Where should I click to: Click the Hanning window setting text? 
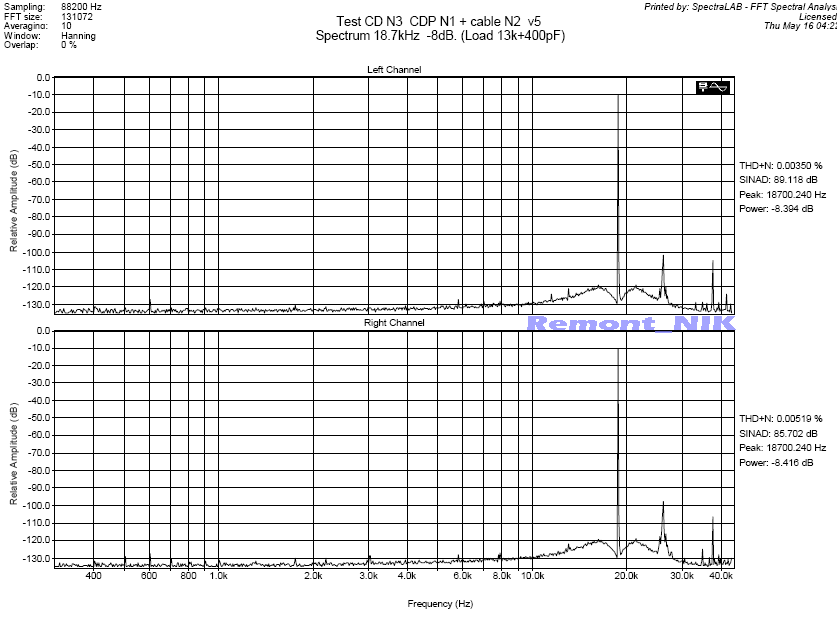point(78,36)
